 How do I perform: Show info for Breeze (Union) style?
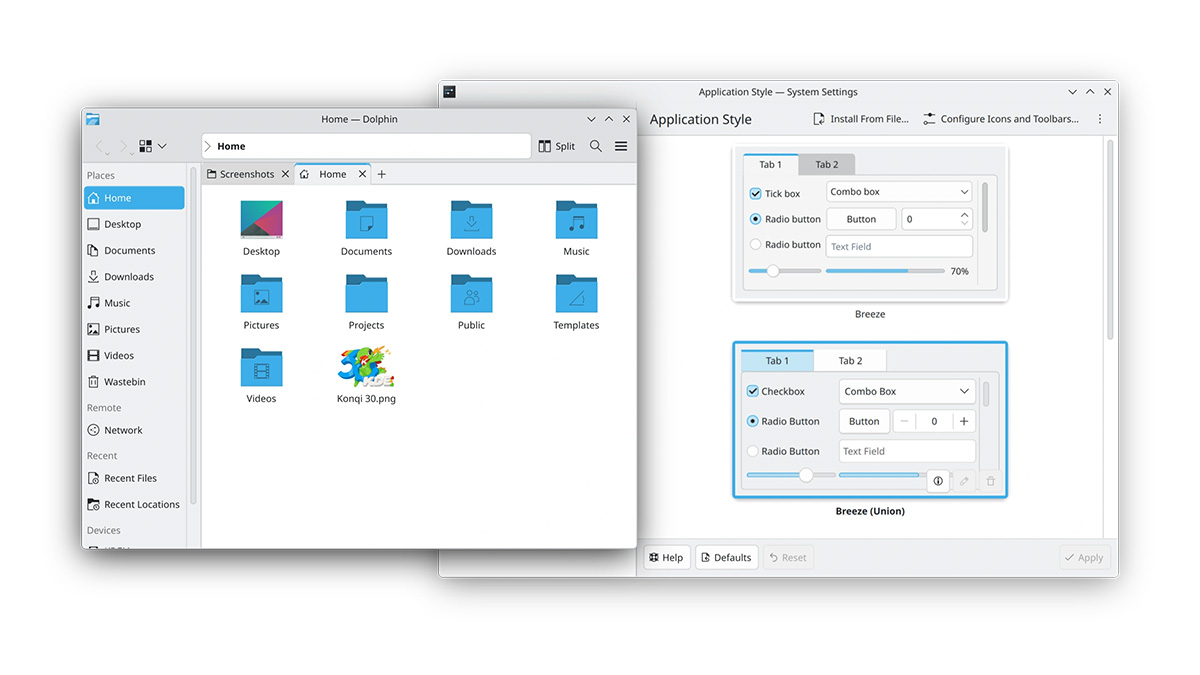(x=938, y=481)
